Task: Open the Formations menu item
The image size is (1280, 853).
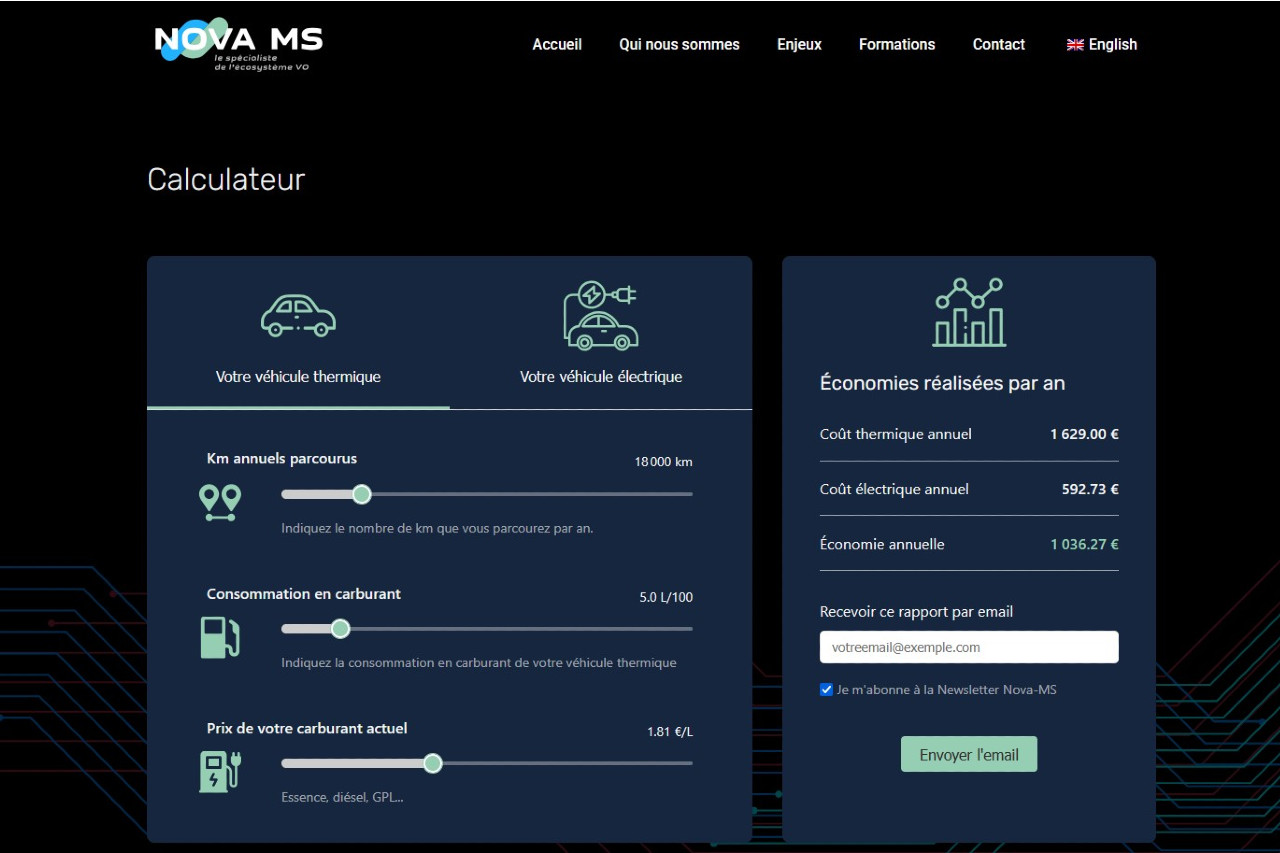Action: [x=897, y=45]
